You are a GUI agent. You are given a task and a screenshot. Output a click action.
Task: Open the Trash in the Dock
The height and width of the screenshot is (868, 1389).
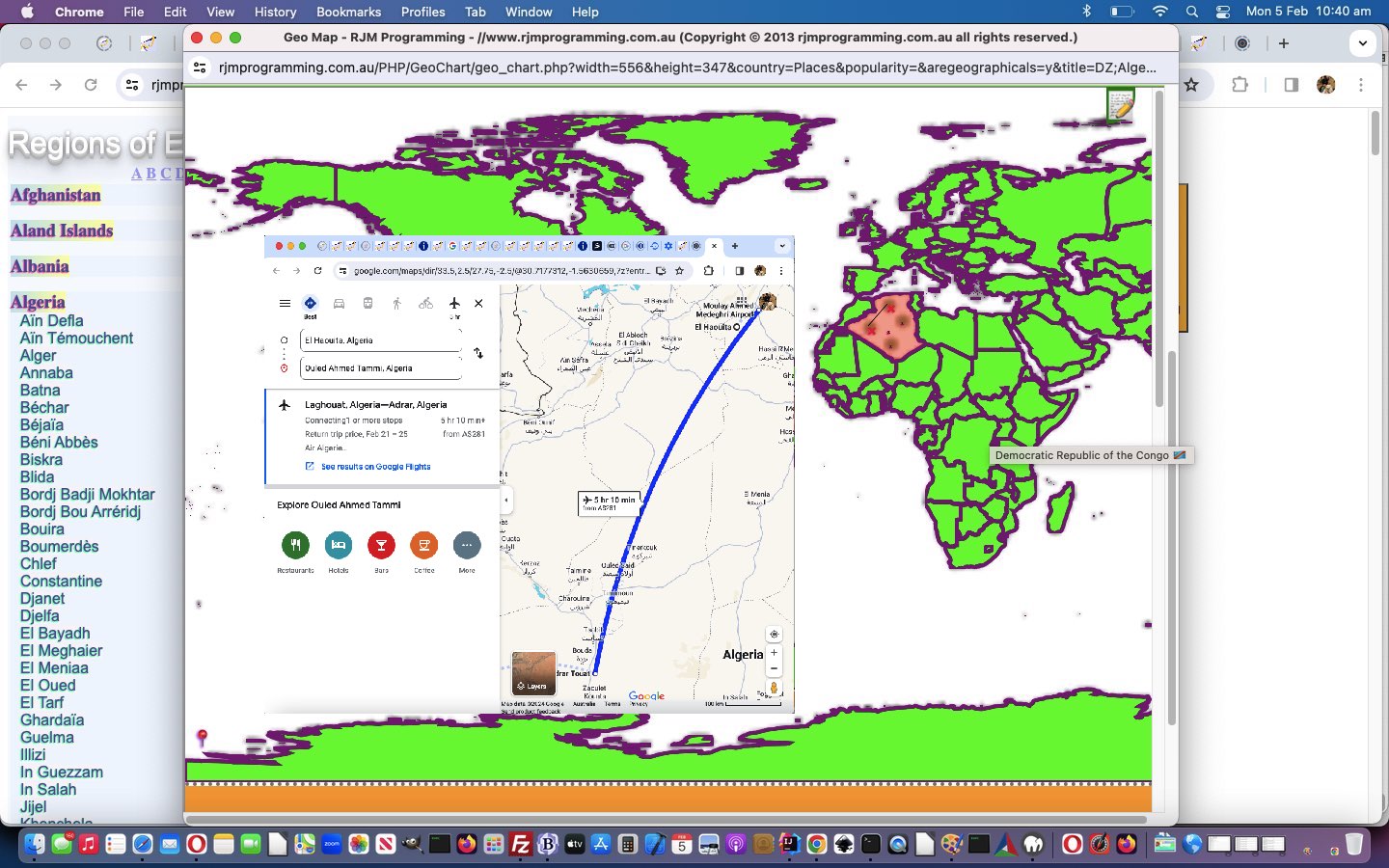point(1354,845)
